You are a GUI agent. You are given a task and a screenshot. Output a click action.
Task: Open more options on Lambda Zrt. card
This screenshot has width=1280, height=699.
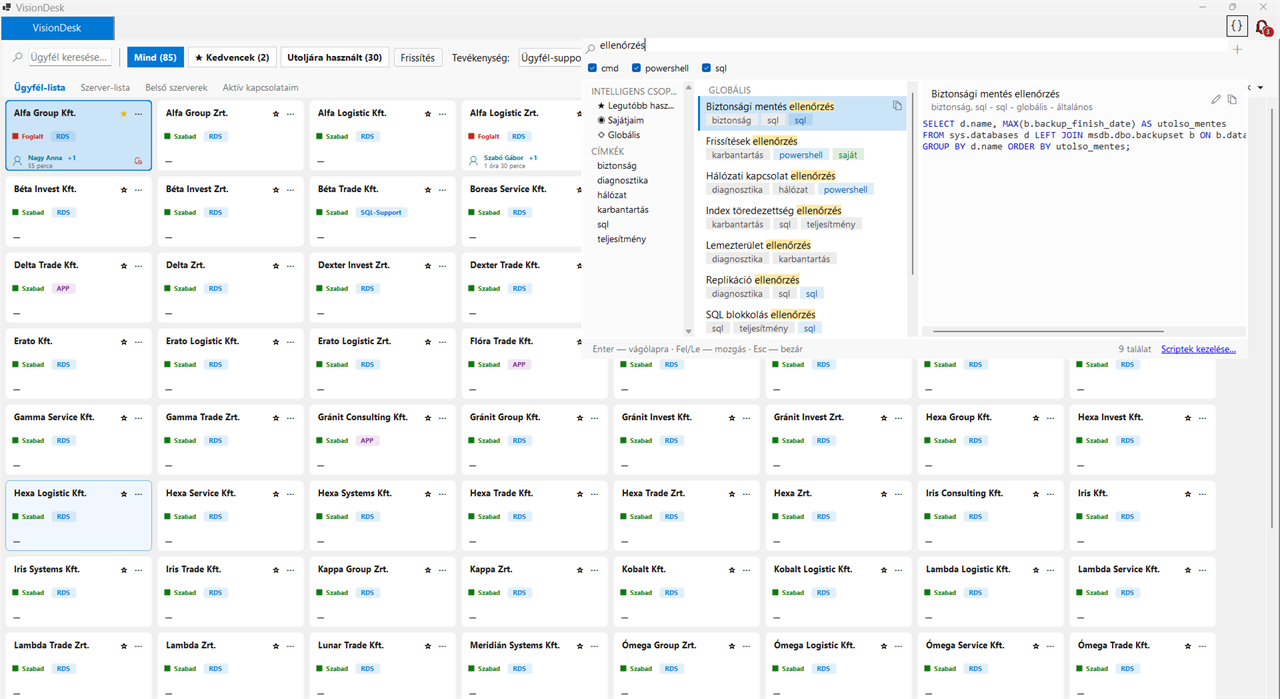click(x=291, y=646)
